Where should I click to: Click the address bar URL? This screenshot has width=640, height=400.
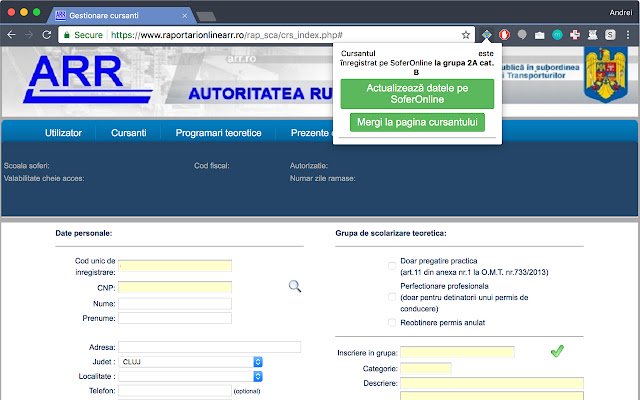click(227, 35)
